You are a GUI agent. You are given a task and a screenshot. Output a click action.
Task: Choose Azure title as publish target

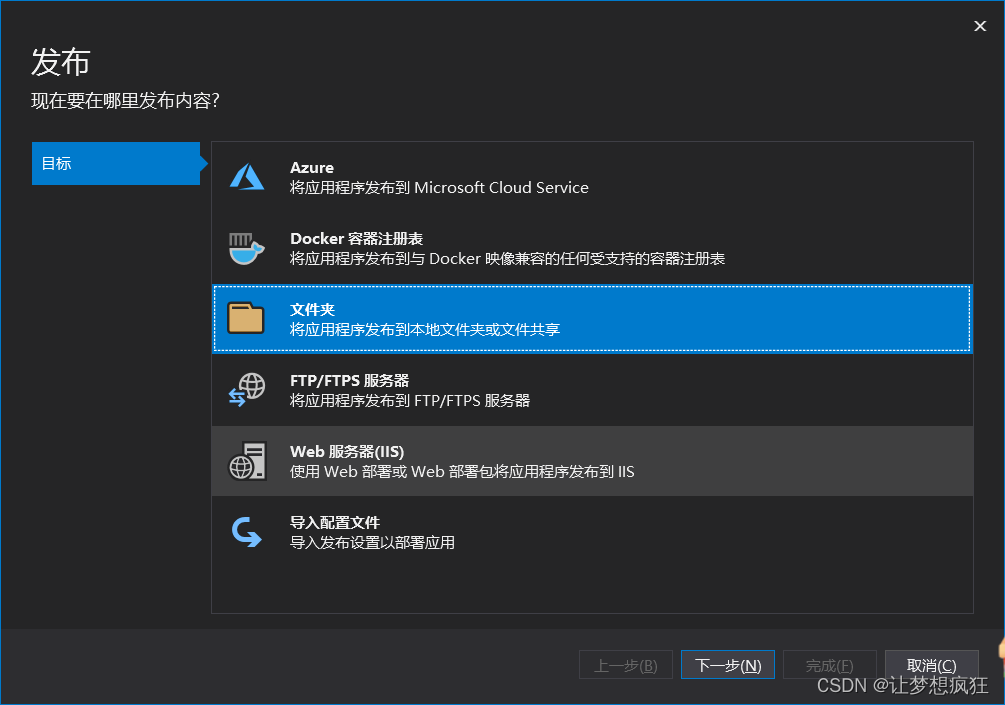[311, 167]
